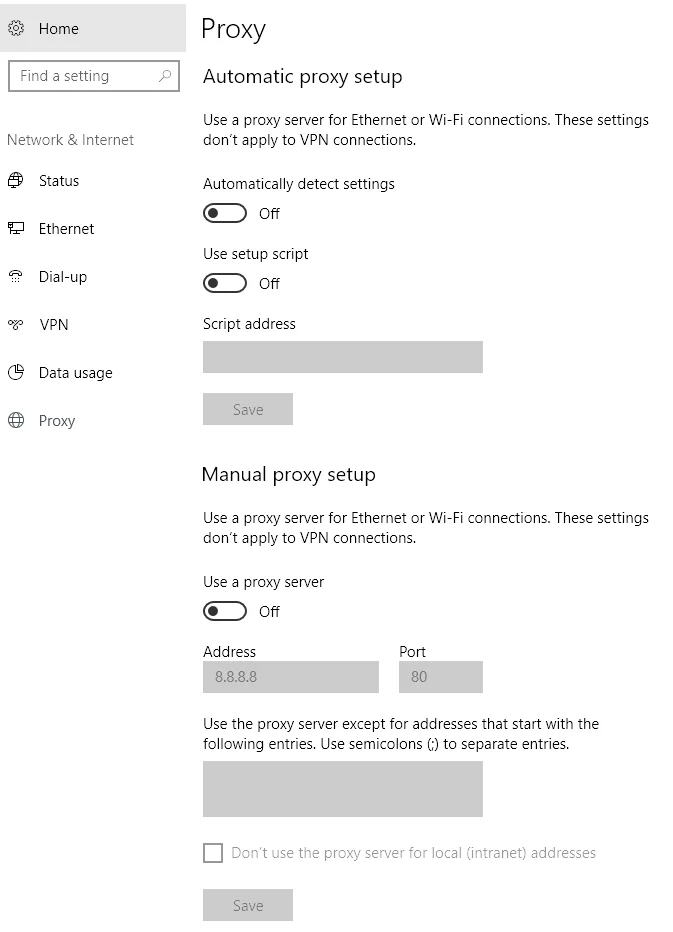This screenshot has width=673, height=932.
Task: Click the Ethernet adapter icon
Action: [16, 229]
